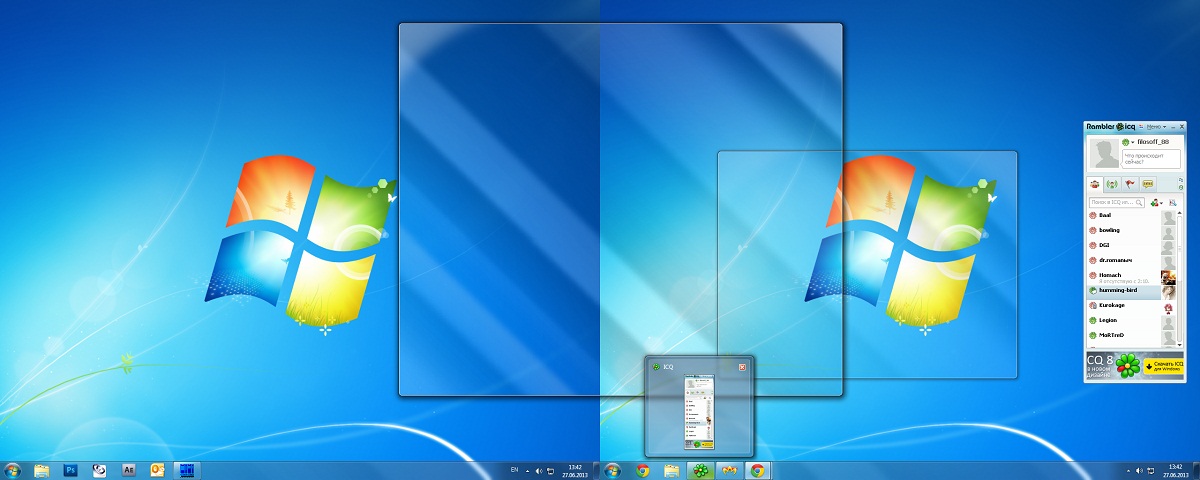Click the yellow 'Скачать ICQ' banner button
1200x480 pixels.
(x=1165, y=366)
